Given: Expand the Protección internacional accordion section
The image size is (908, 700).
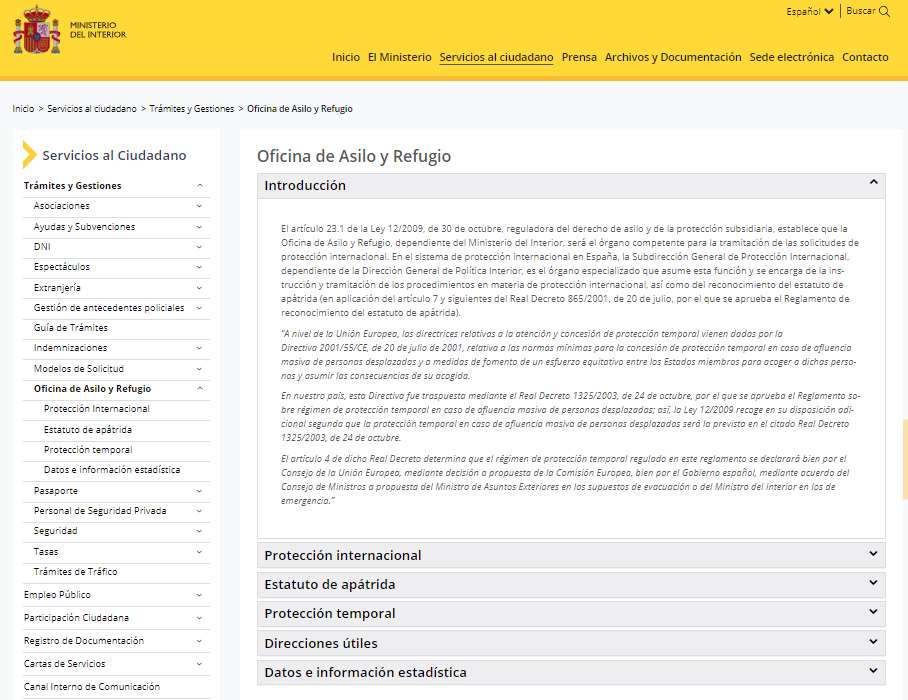Looking at the screenshot, I should tap(571, 555).
